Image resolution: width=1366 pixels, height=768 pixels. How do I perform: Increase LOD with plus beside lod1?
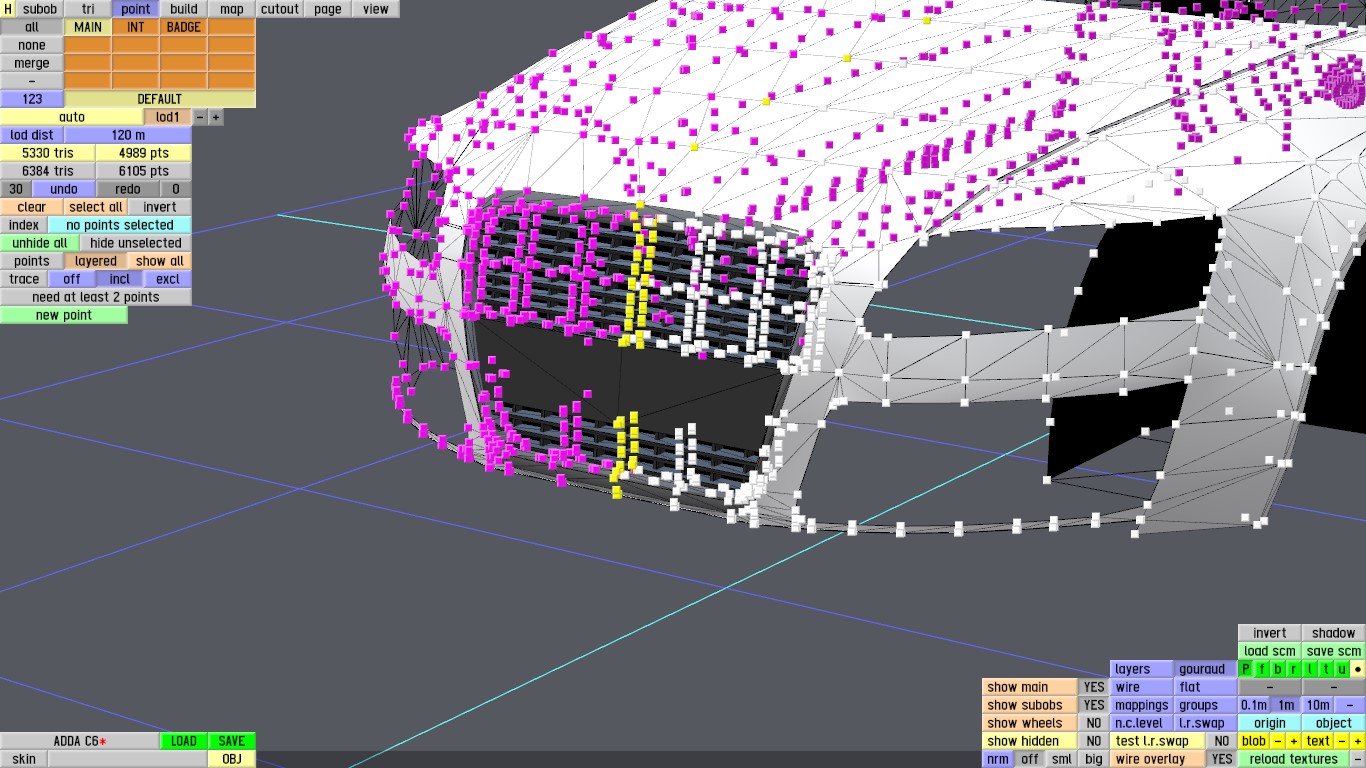click(x=216, y=117)
